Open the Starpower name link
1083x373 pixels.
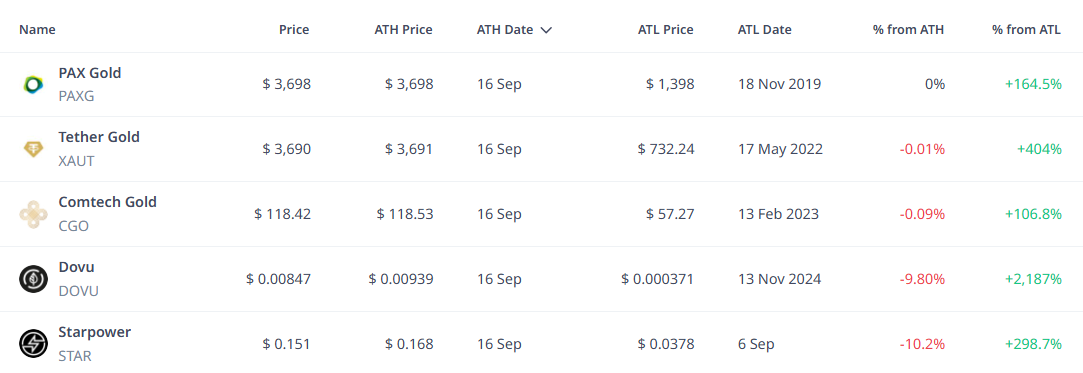[95, 332]
